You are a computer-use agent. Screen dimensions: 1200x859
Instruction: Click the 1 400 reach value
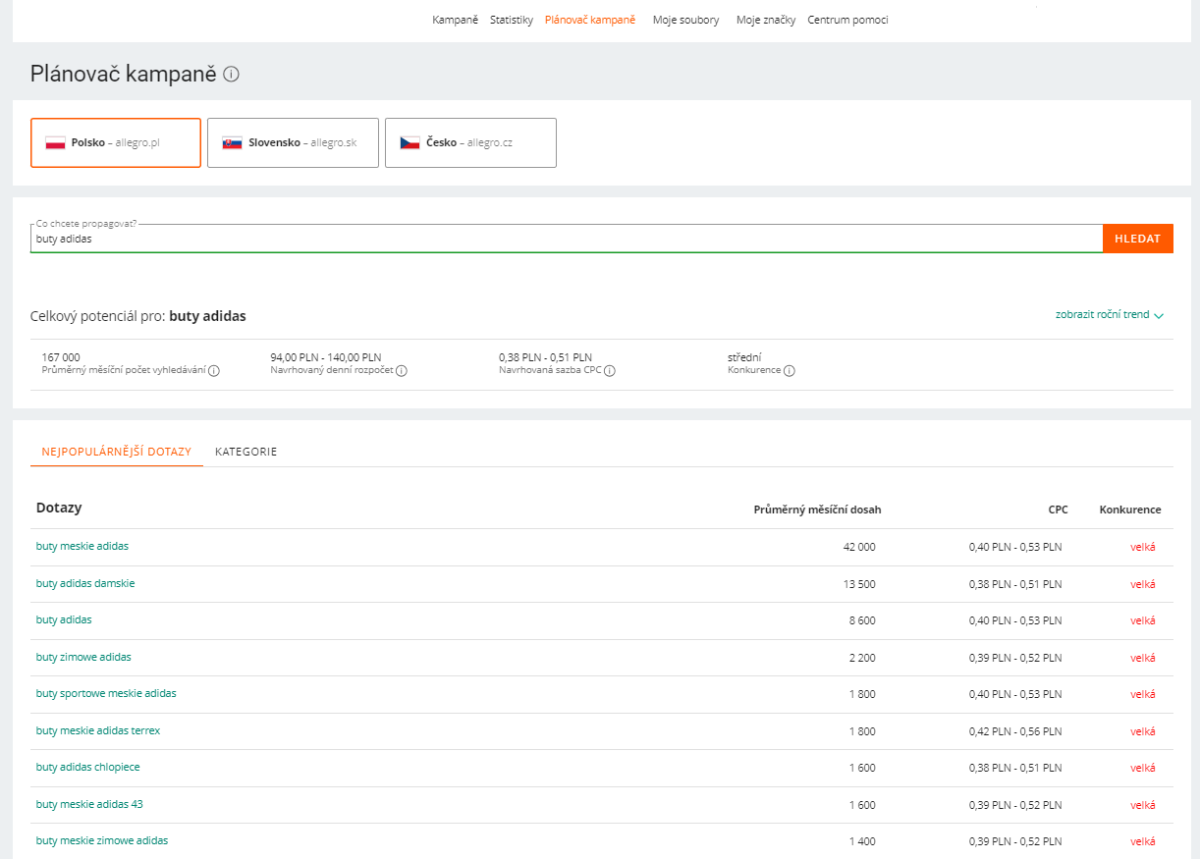pos(862,842)
